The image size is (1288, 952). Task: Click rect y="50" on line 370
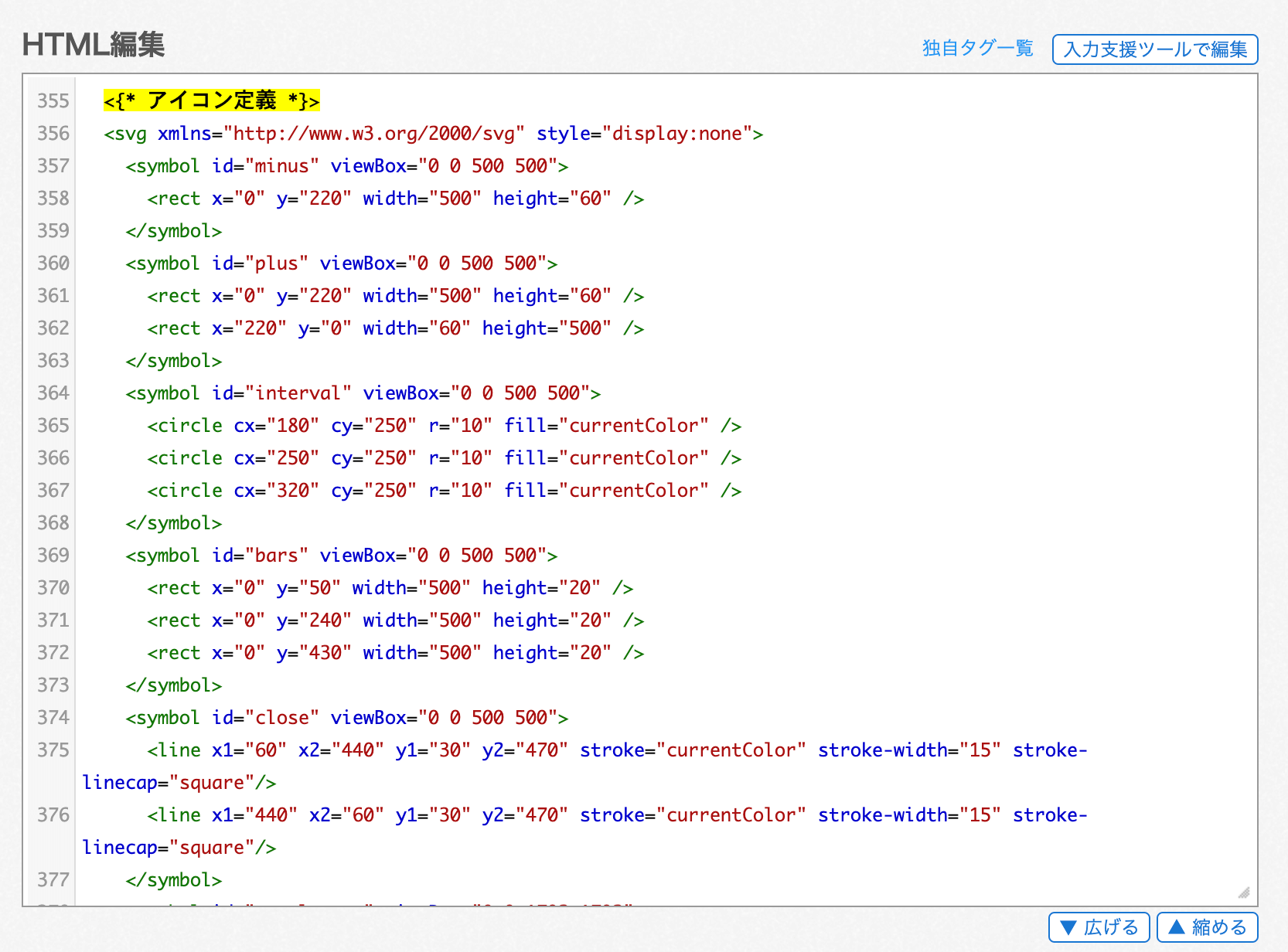[390, 588]
